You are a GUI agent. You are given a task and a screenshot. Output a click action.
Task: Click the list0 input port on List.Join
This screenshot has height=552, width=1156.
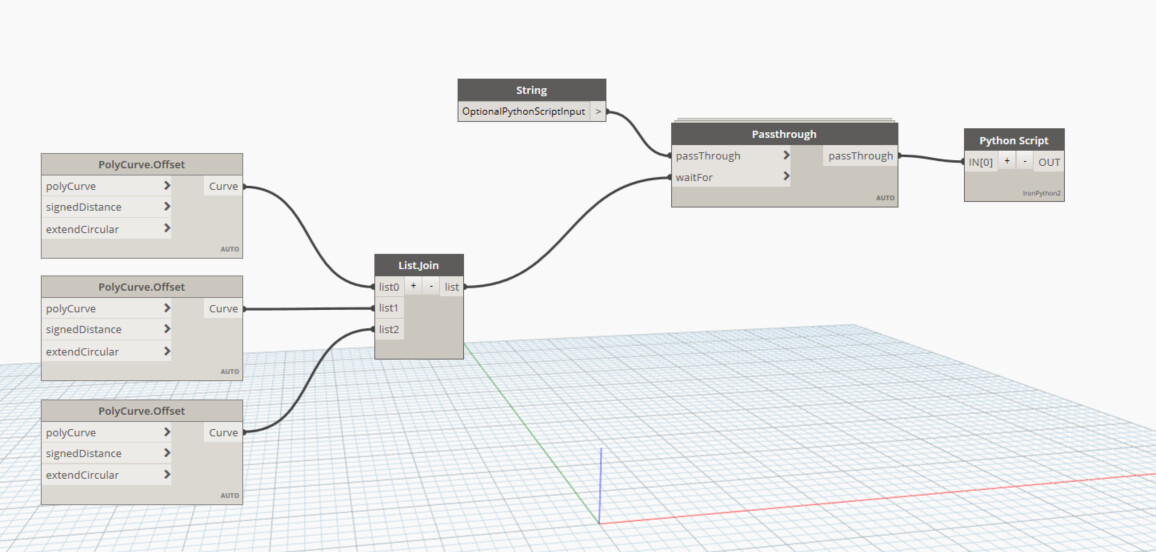[x=389, y=286]
